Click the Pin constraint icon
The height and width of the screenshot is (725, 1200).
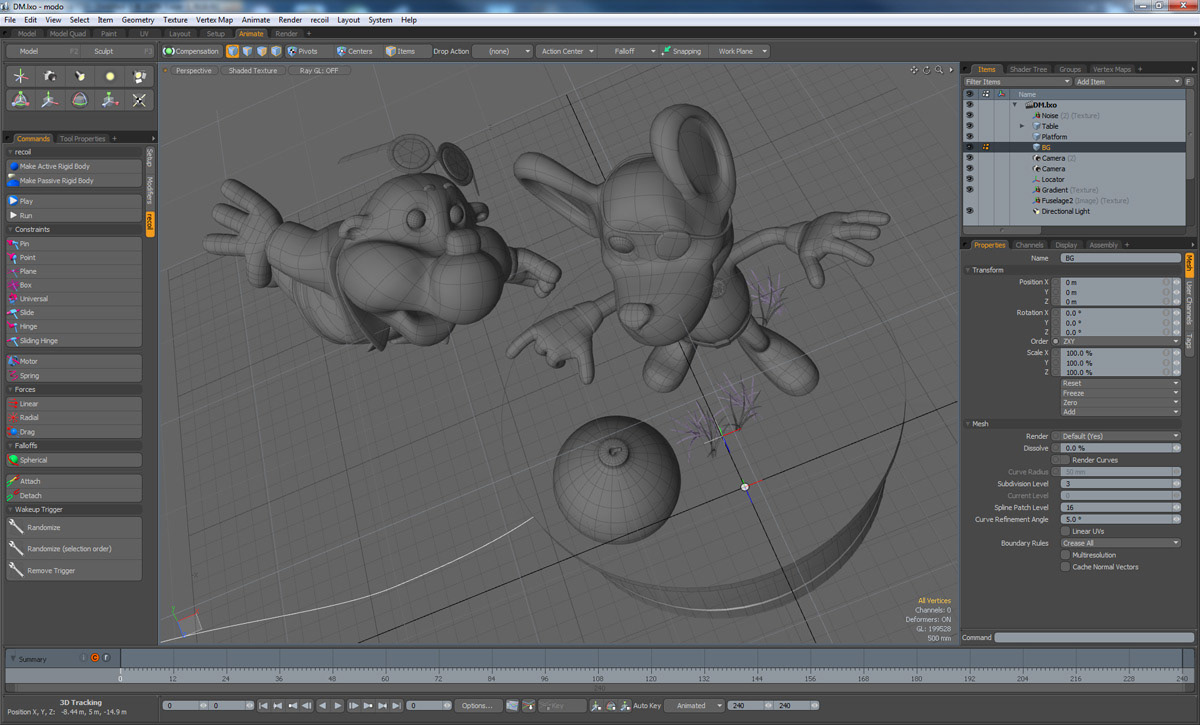pyautogui.click(x=13, y=244)
